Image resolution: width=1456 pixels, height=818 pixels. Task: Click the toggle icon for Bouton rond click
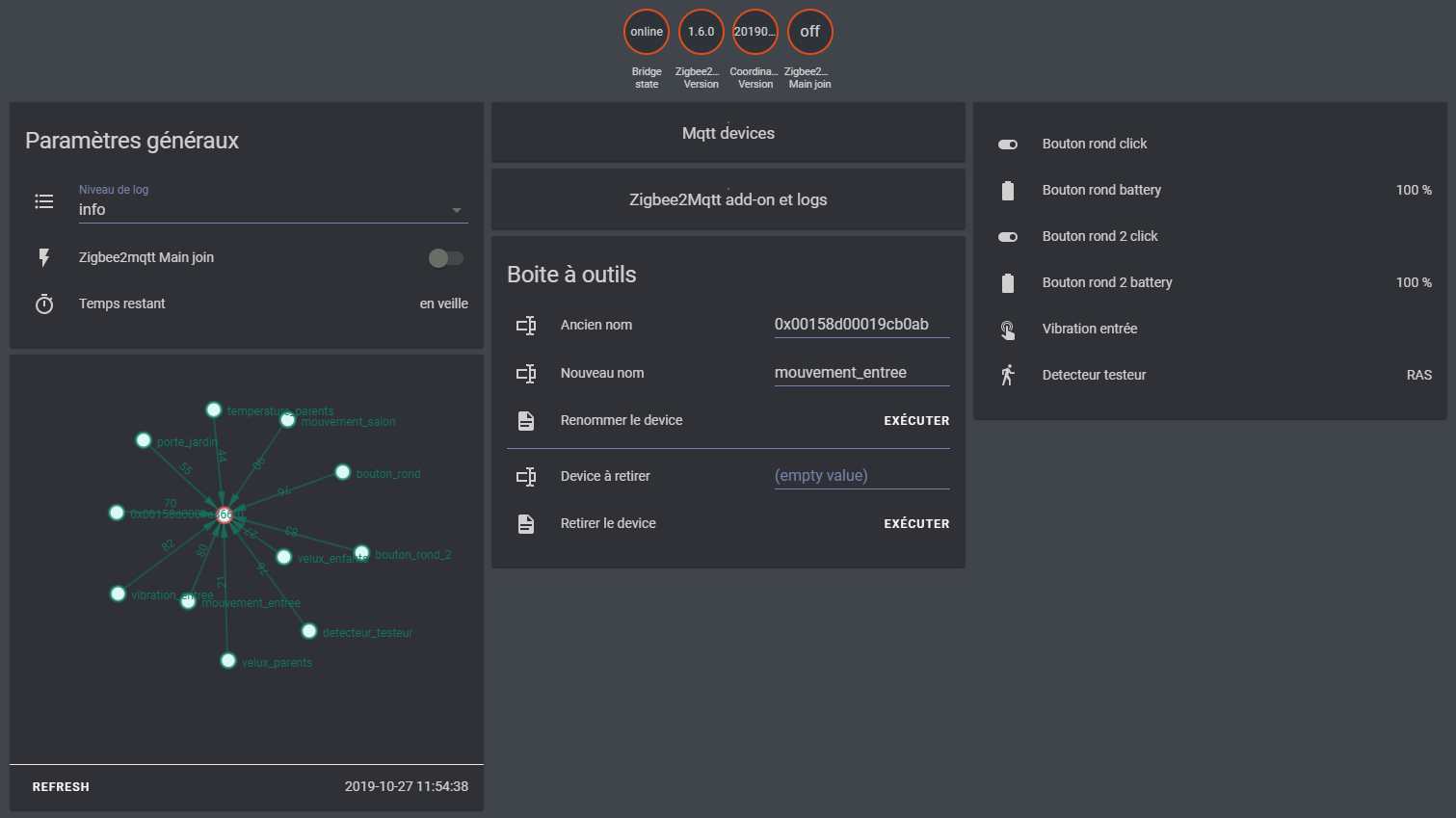coord(1008,144)
